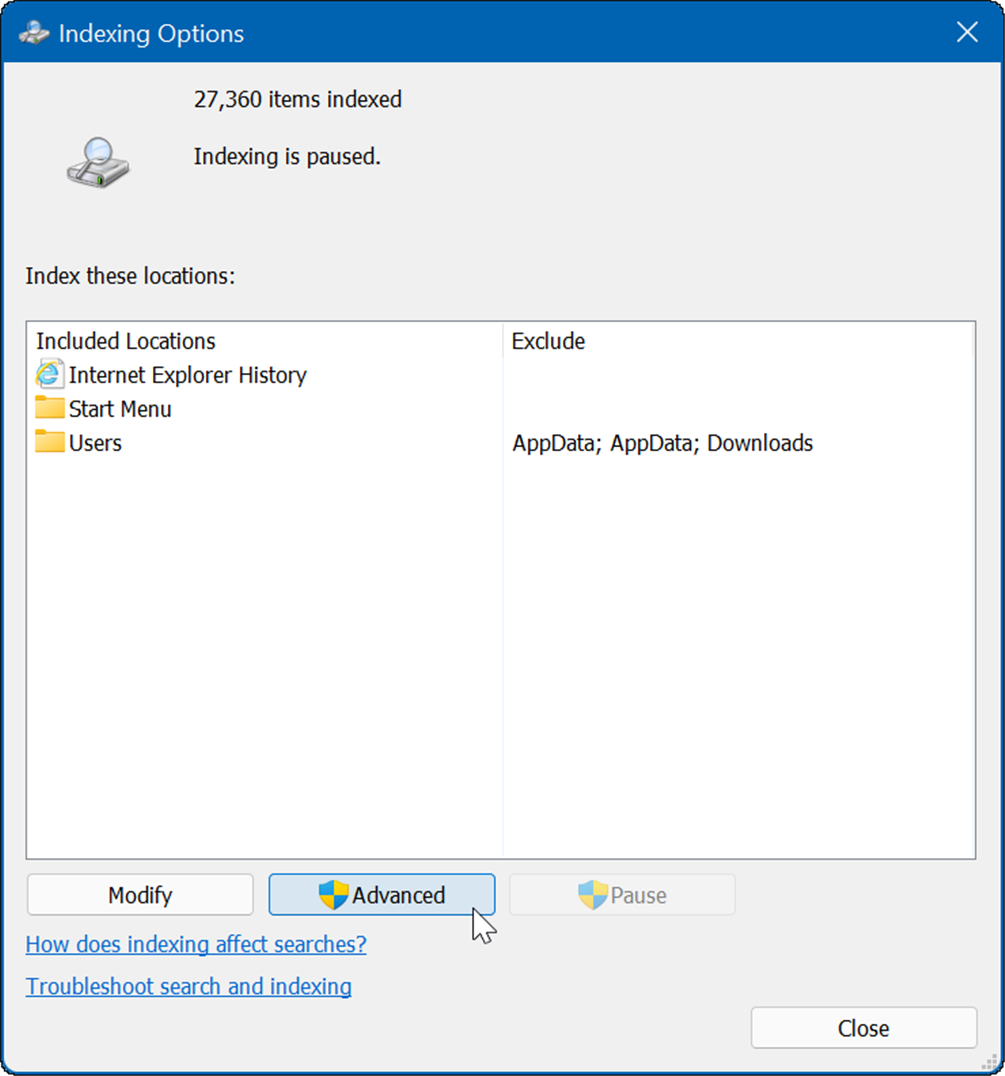The width and height of the screenshot is (1005, 1076).
Task: Open 'Troubleshoot search and indexing' link
Action: click(189, 986)
